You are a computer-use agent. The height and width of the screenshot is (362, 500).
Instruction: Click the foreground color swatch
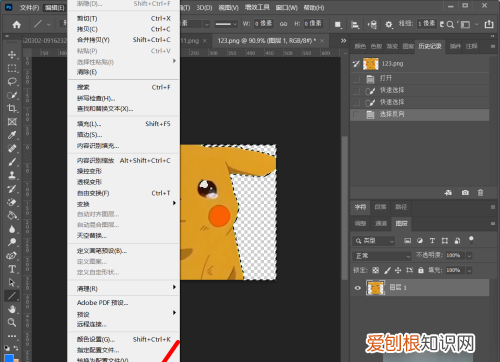click(9, 358)
